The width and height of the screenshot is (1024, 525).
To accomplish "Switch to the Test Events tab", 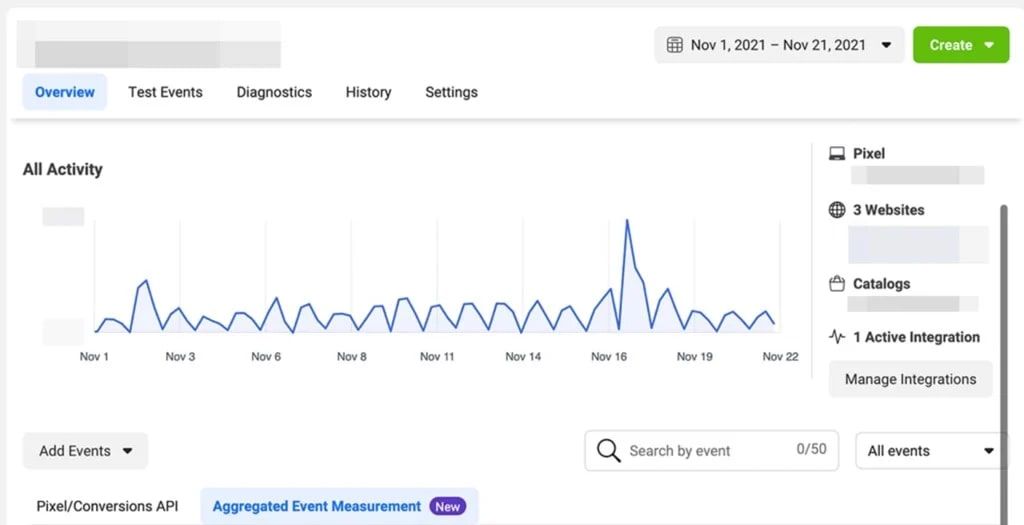I will click(x=165, y=92).
